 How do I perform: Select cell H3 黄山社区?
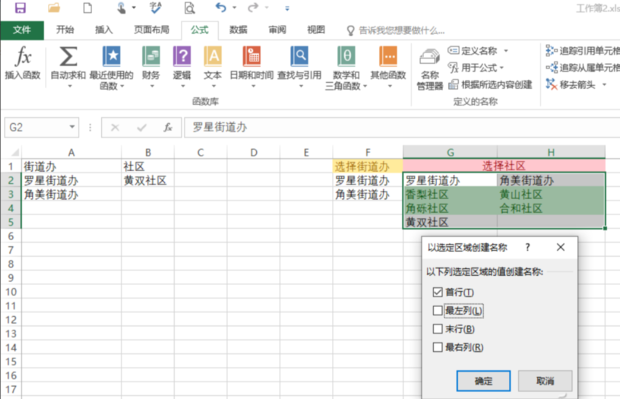click(x=551, y=195)
